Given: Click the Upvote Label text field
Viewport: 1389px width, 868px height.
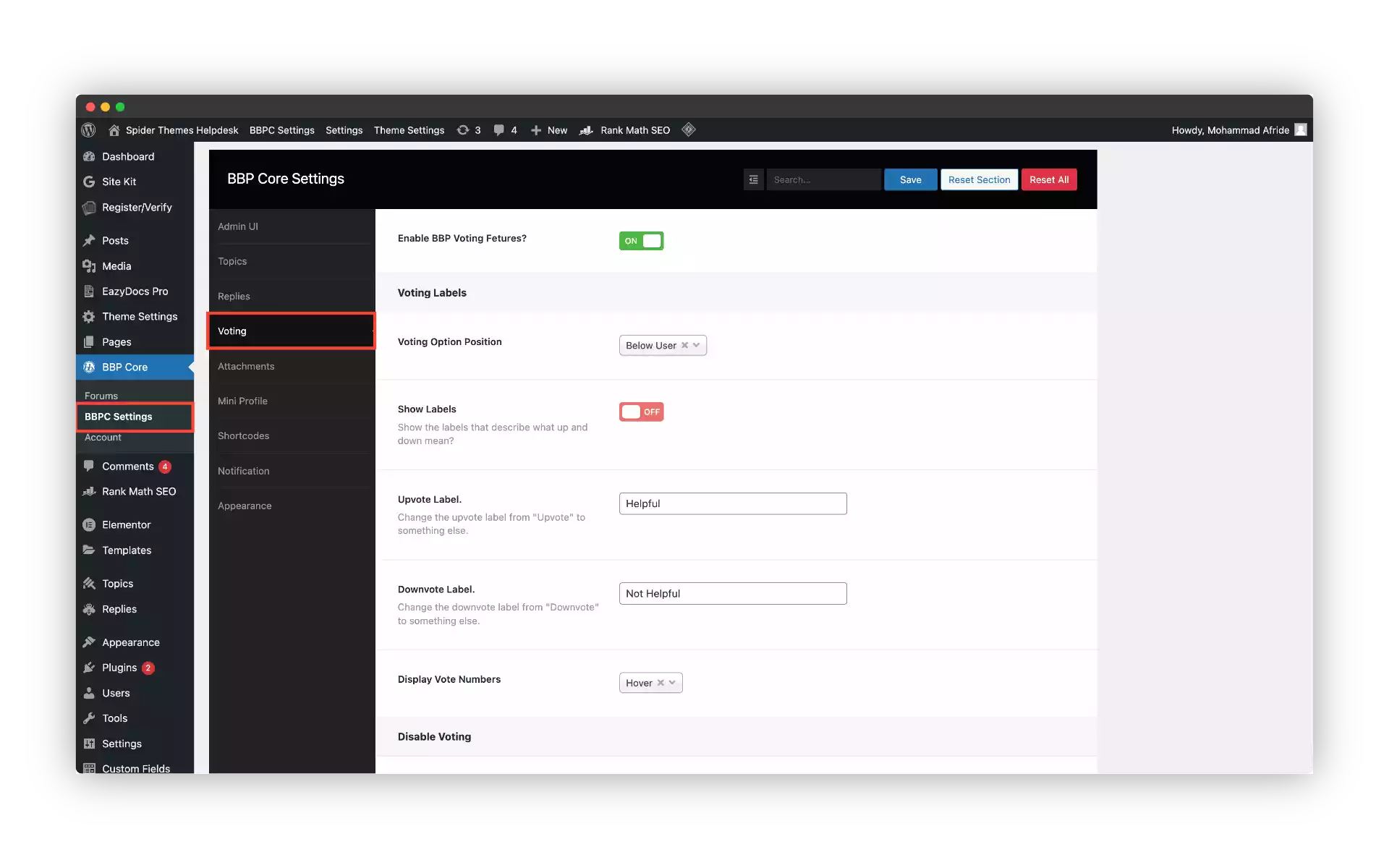Looking at the screenshot, I should pyautogui.click(x=732, y=503).
